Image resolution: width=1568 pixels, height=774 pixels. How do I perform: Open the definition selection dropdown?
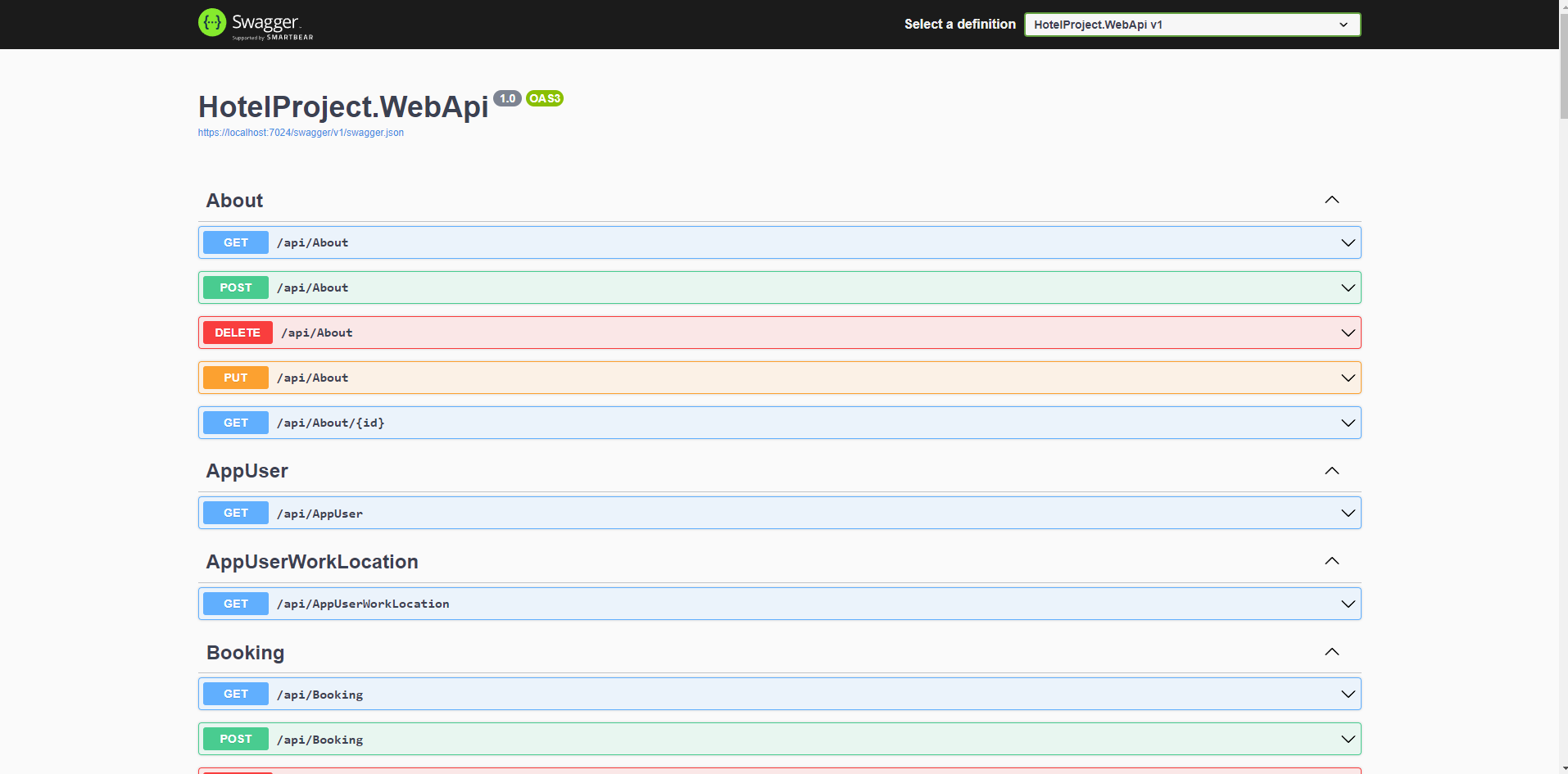pyautogui.click(x=1191, y=25)
